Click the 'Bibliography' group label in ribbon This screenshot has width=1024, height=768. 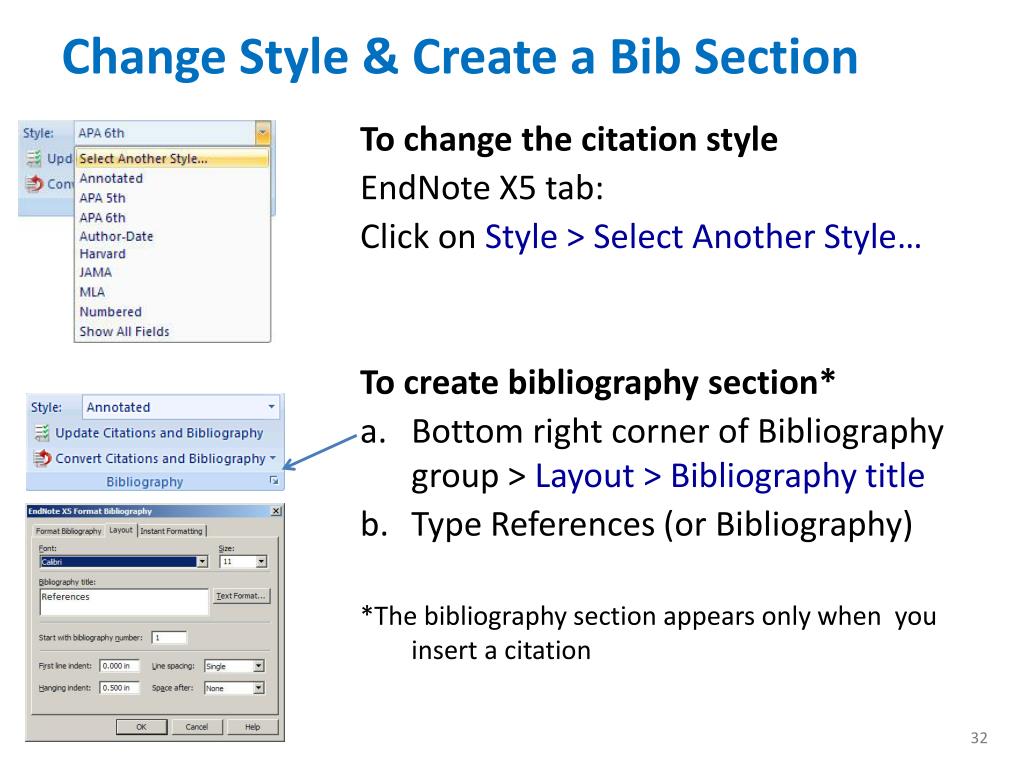pyautogui.click(x=144, y=482)
